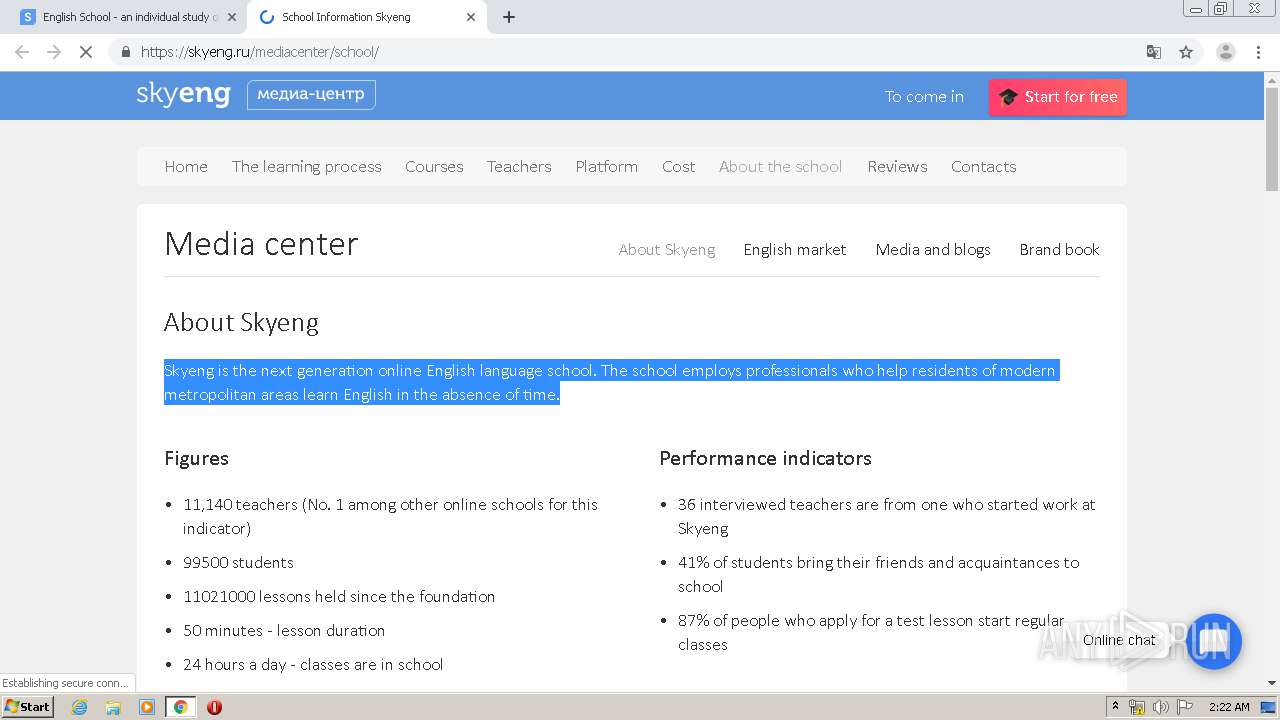Click the 11,140 teachers list item
This screenshot has height=720, width=1280.
tap(390, 517)
